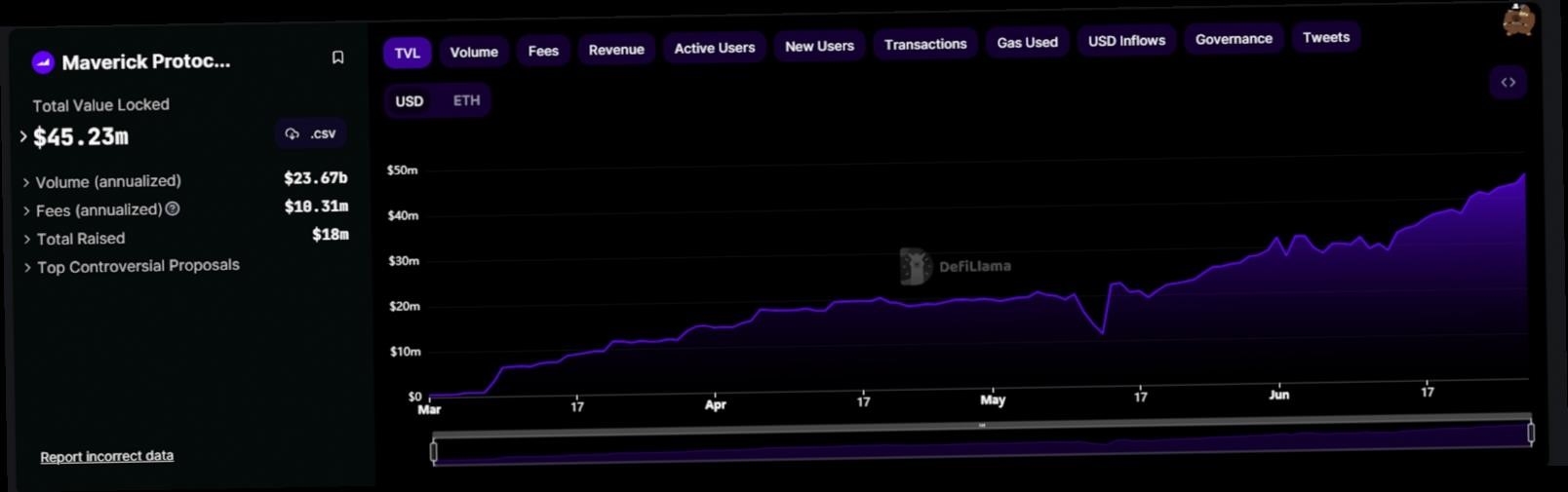Viewport: 1568px width, 492px height.
Task: Click the $40m y-axis label
Action: coord(403,215)
